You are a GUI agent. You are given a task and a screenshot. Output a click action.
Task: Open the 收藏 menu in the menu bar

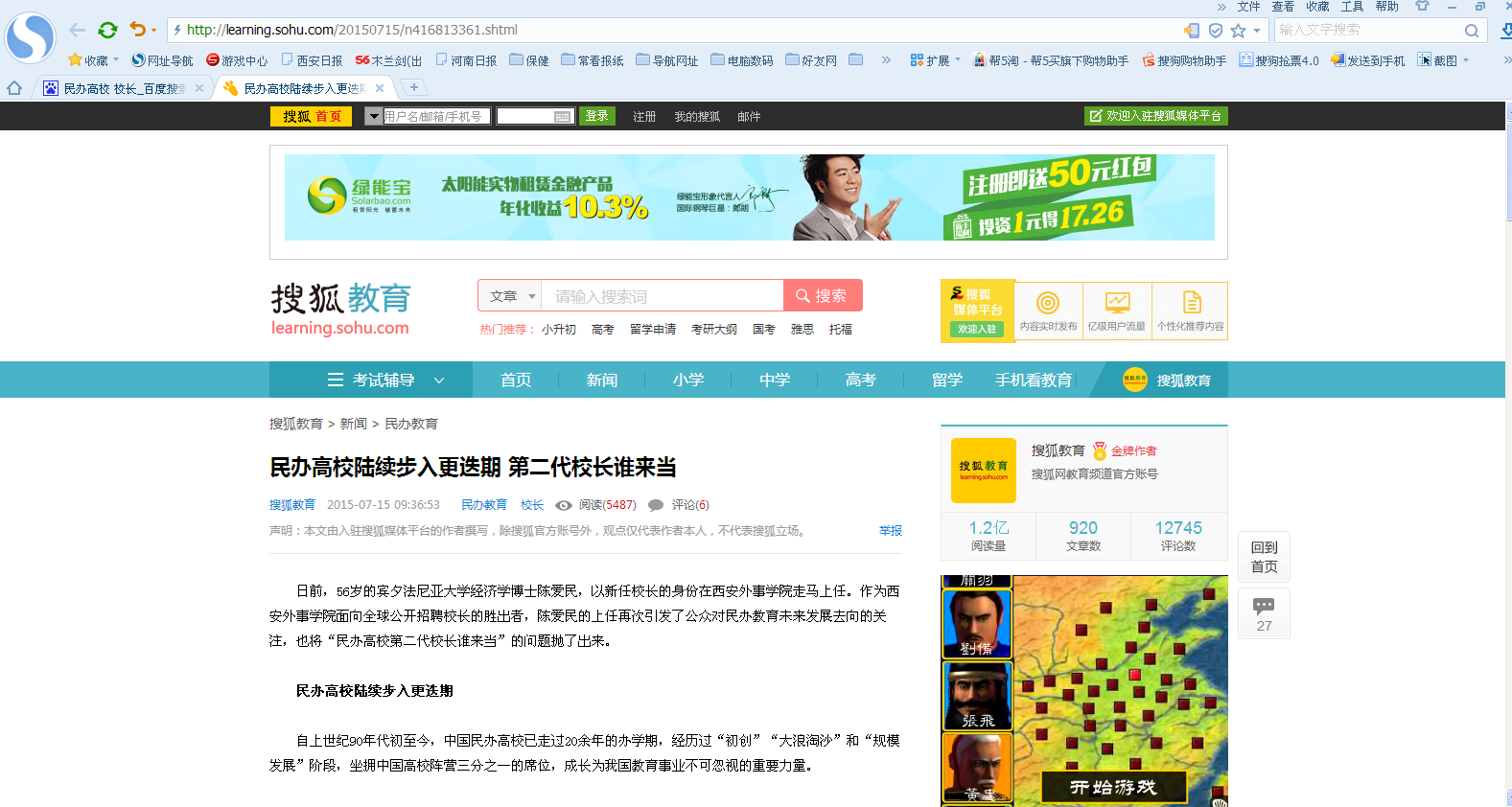pyautogui.click(x=1317, y=7)
